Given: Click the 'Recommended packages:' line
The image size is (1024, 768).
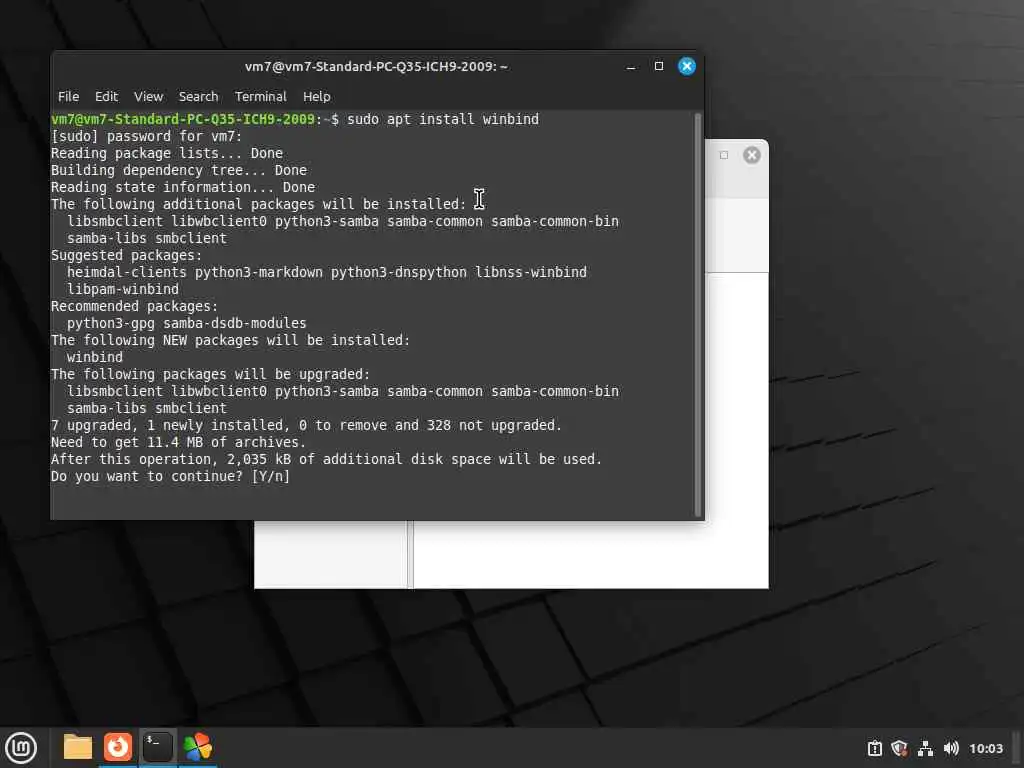Looking at the screenshot, I should [x=135, y=306].
